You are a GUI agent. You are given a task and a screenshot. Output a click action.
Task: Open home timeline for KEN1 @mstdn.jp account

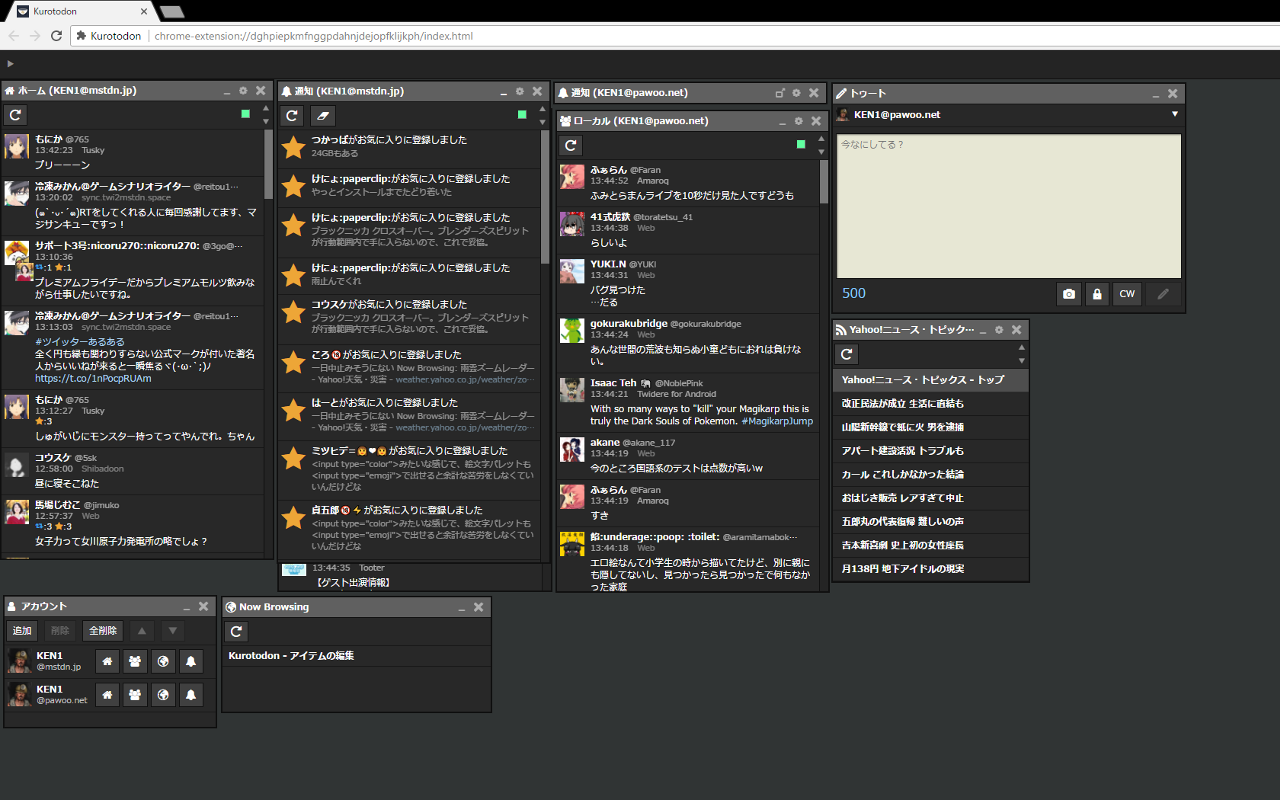pyautogui.click(x=108, y=661)
